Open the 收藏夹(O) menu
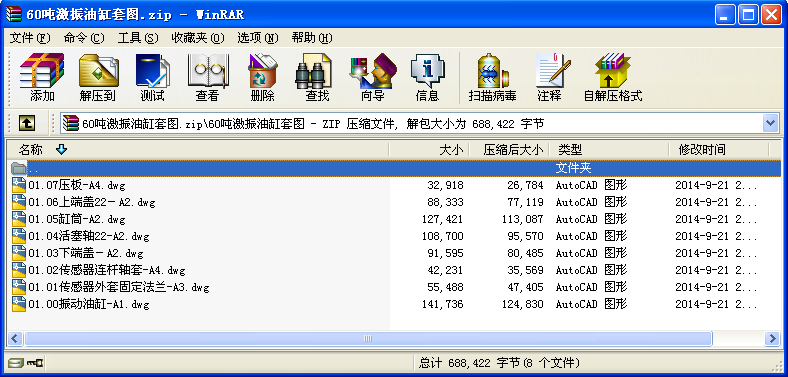Viewport: 788px width, 377px height. click(198, 38)
